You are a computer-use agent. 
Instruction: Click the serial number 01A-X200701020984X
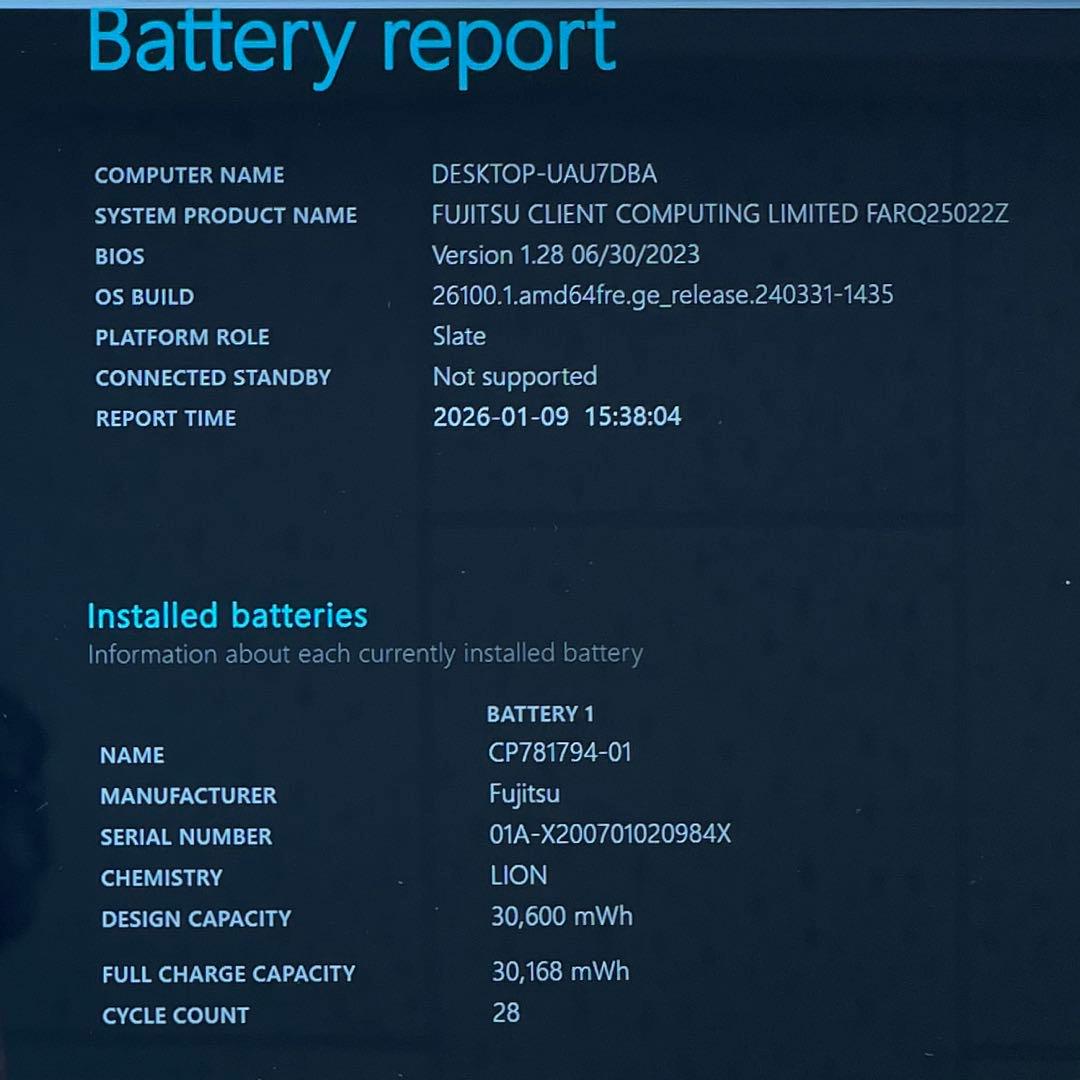coord(610,835)
